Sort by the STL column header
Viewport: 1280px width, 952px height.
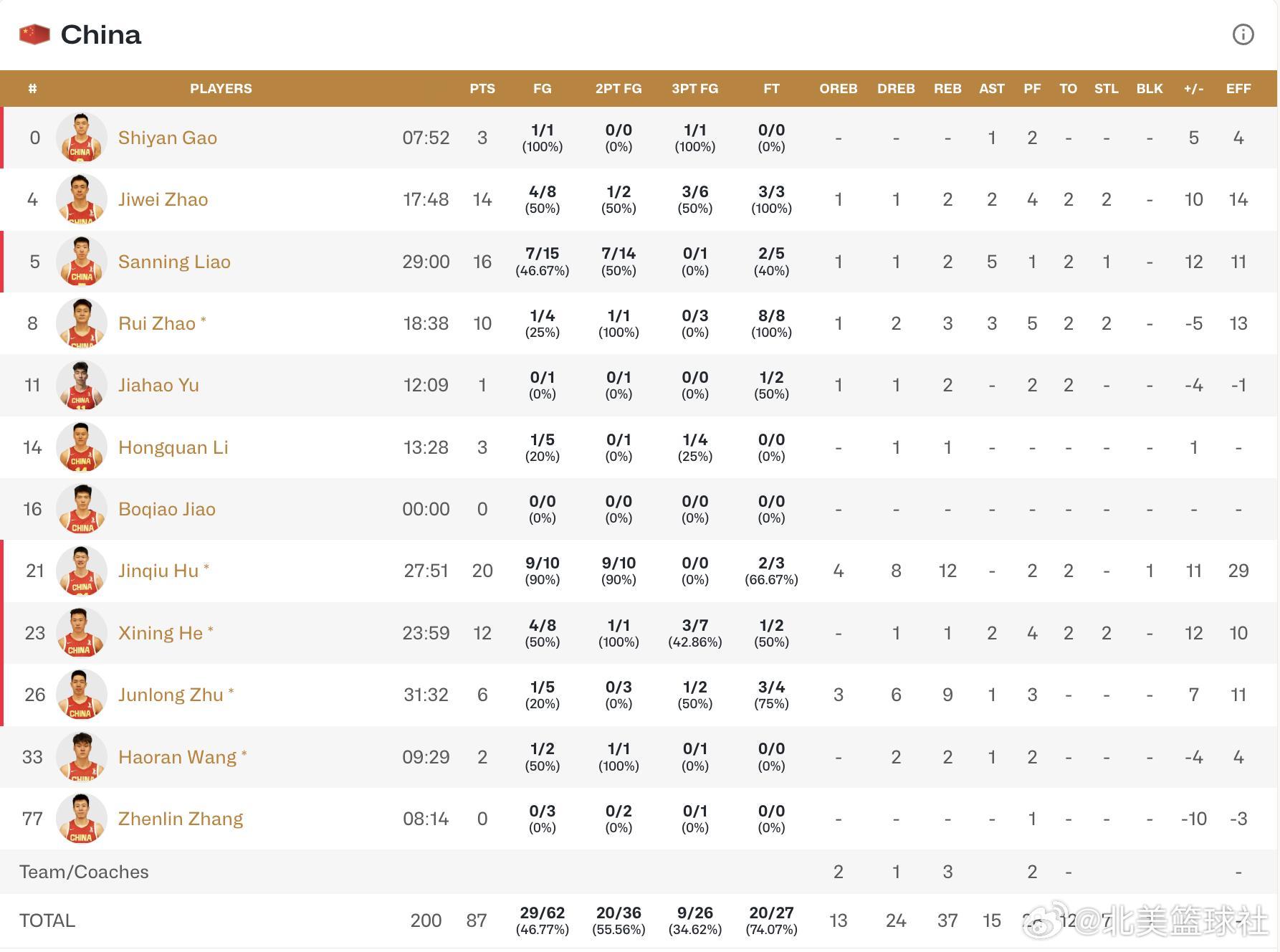pyautogui.click(x=1107, y=89)
